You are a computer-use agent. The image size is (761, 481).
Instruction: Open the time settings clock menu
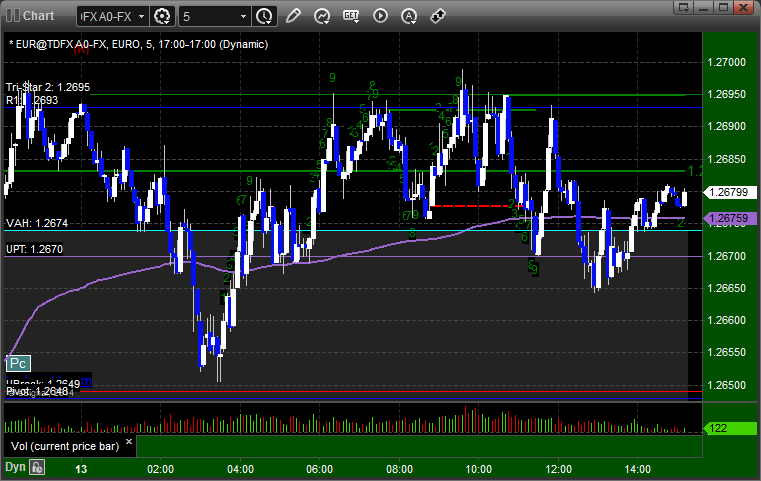pos(265,17)
